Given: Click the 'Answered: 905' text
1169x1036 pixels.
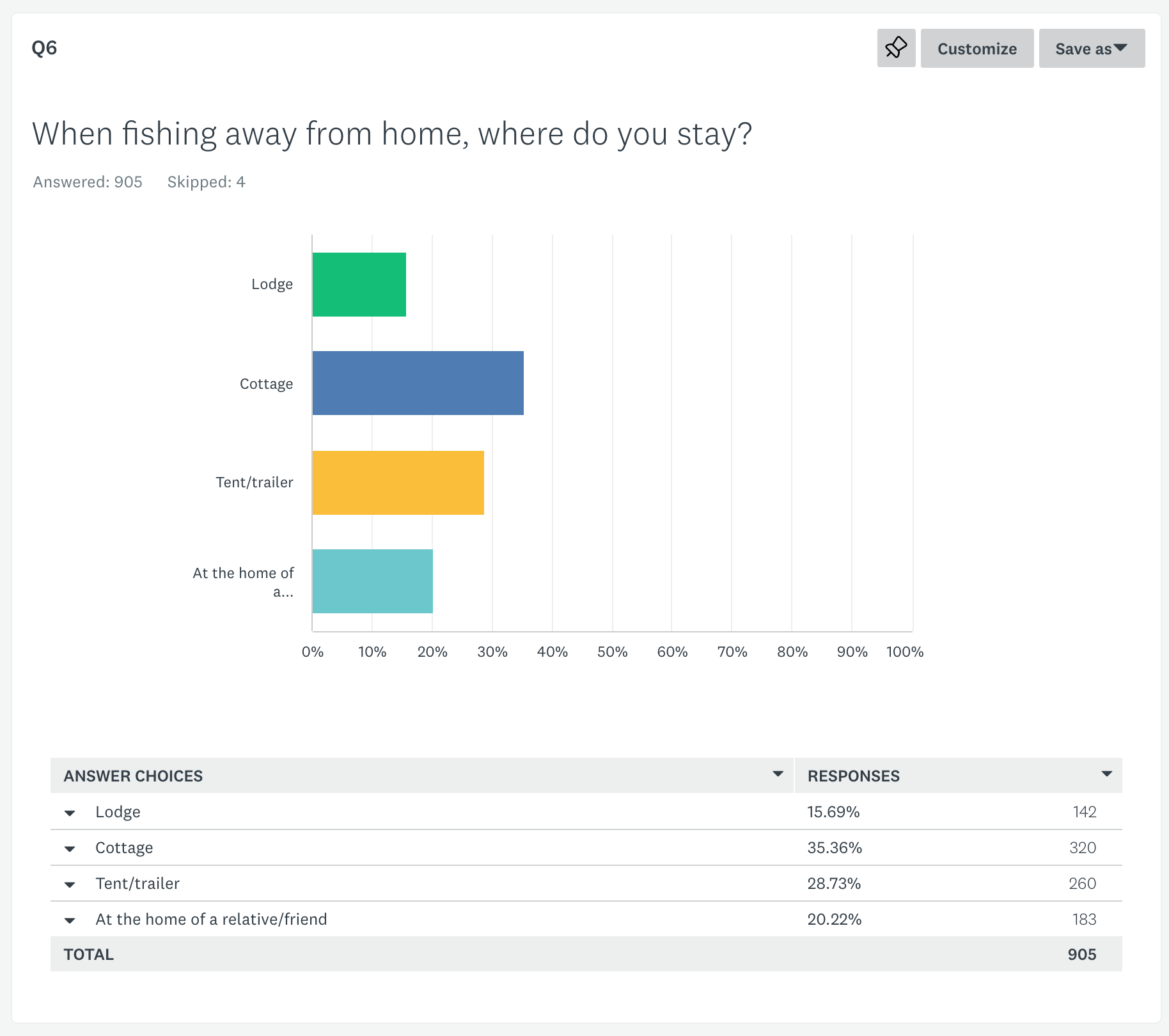Looking at the screenshot, I should pos(88,182).
